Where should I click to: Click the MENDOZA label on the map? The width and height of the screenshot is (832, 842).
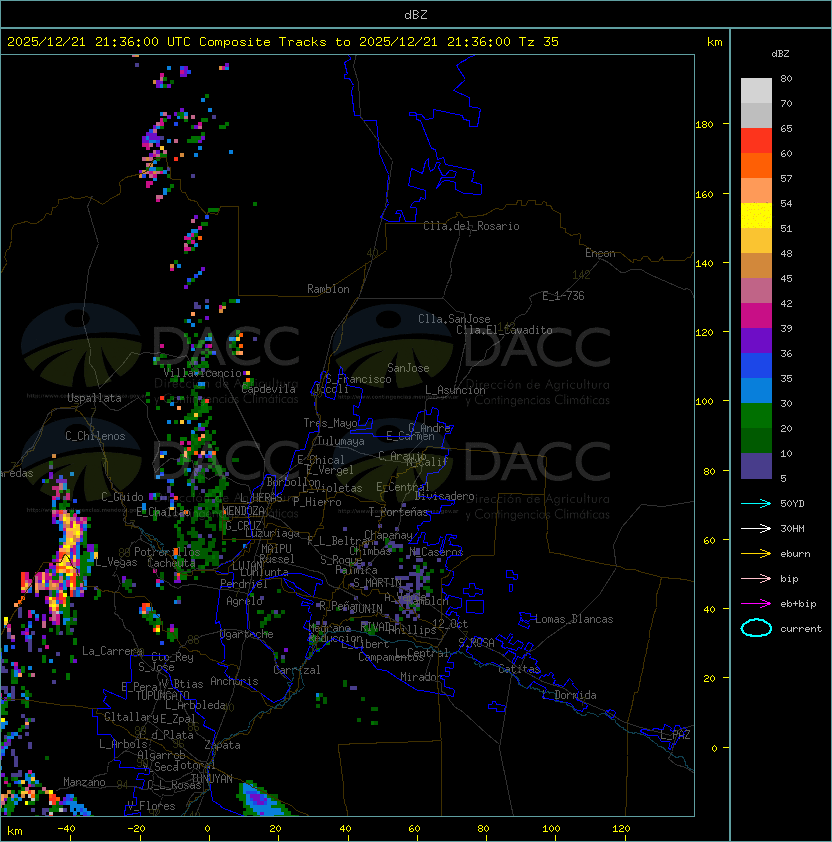[243, 511]
